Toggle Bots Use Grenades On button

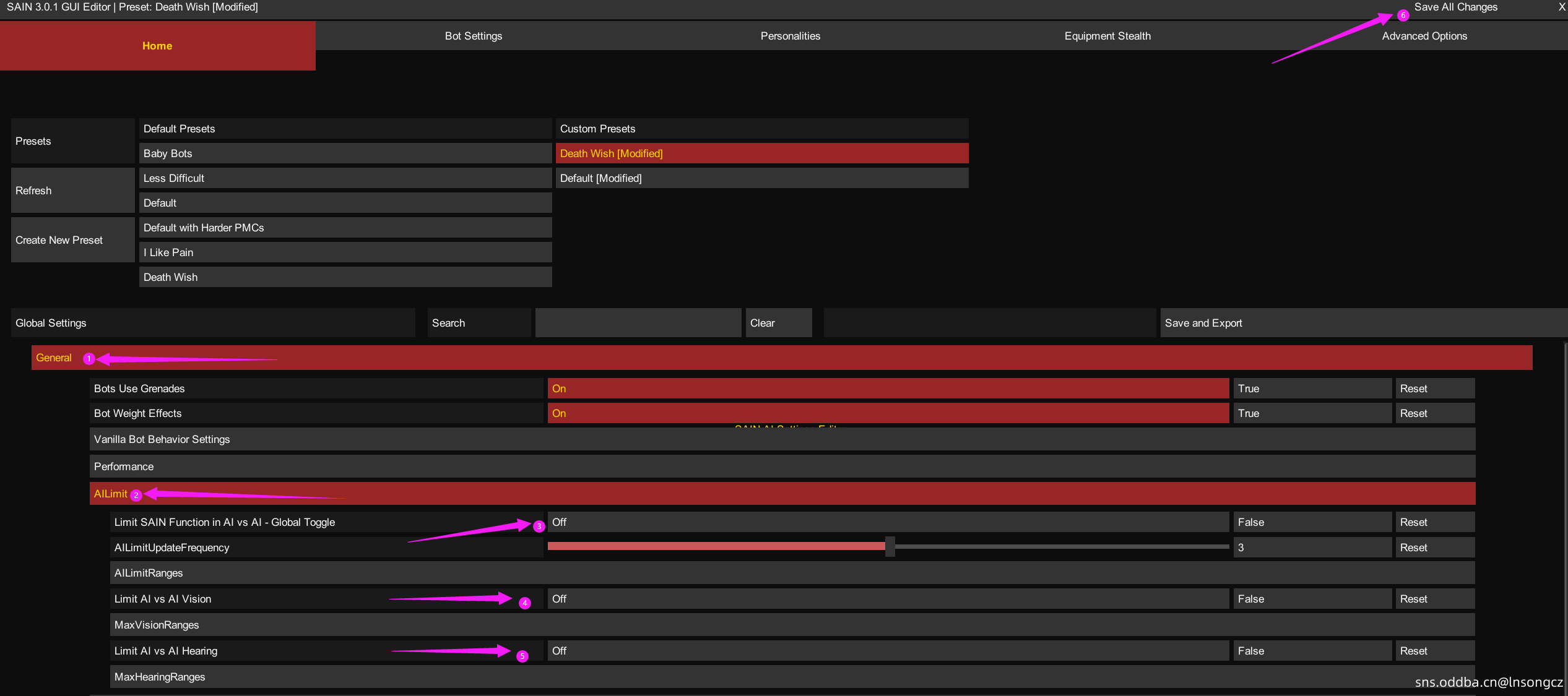[888, 389]
